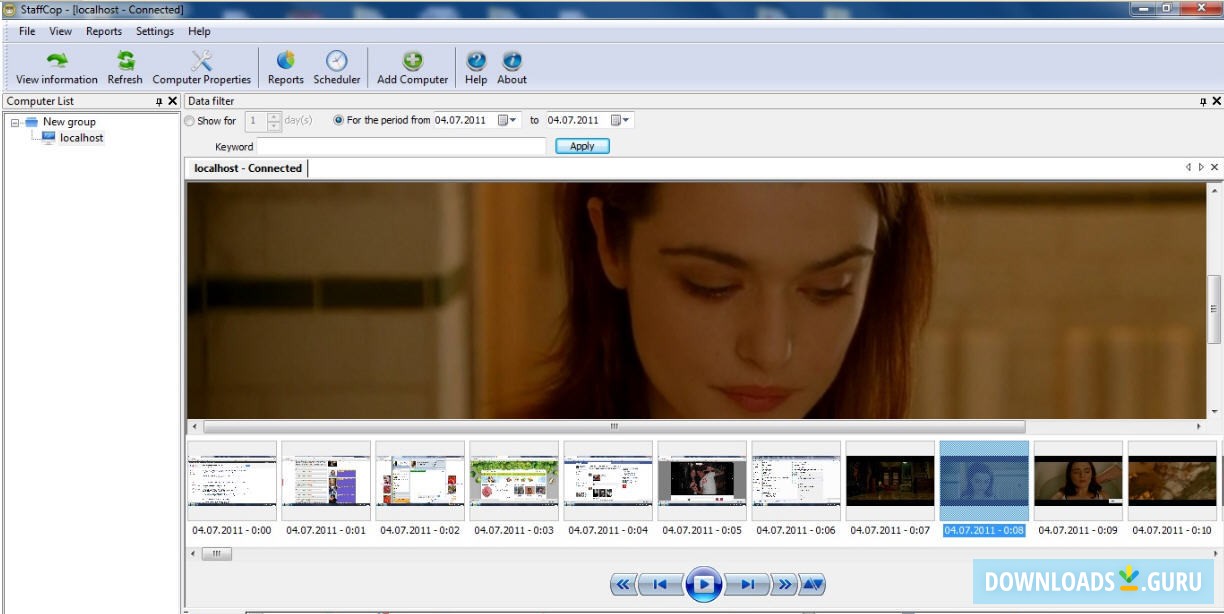Go to the next screenshot frame
The height and width of the screenshot is (614, 1224).
click(x=747, y=584)
